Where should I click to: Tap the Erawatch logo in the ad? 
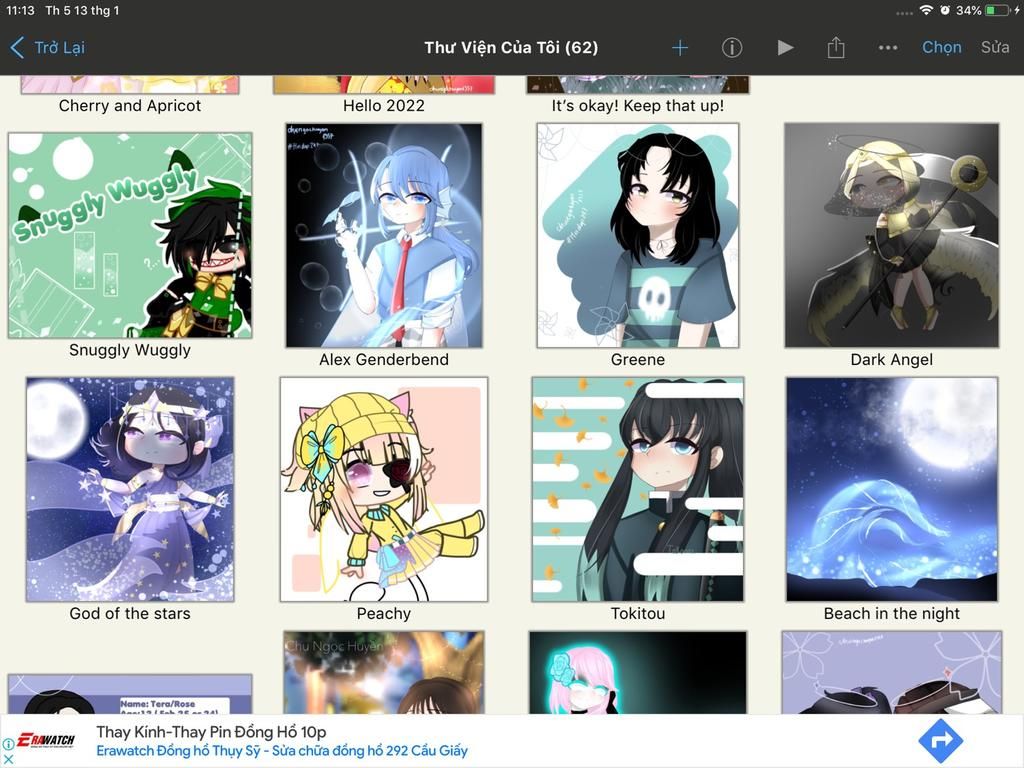[x=46, y=741]
